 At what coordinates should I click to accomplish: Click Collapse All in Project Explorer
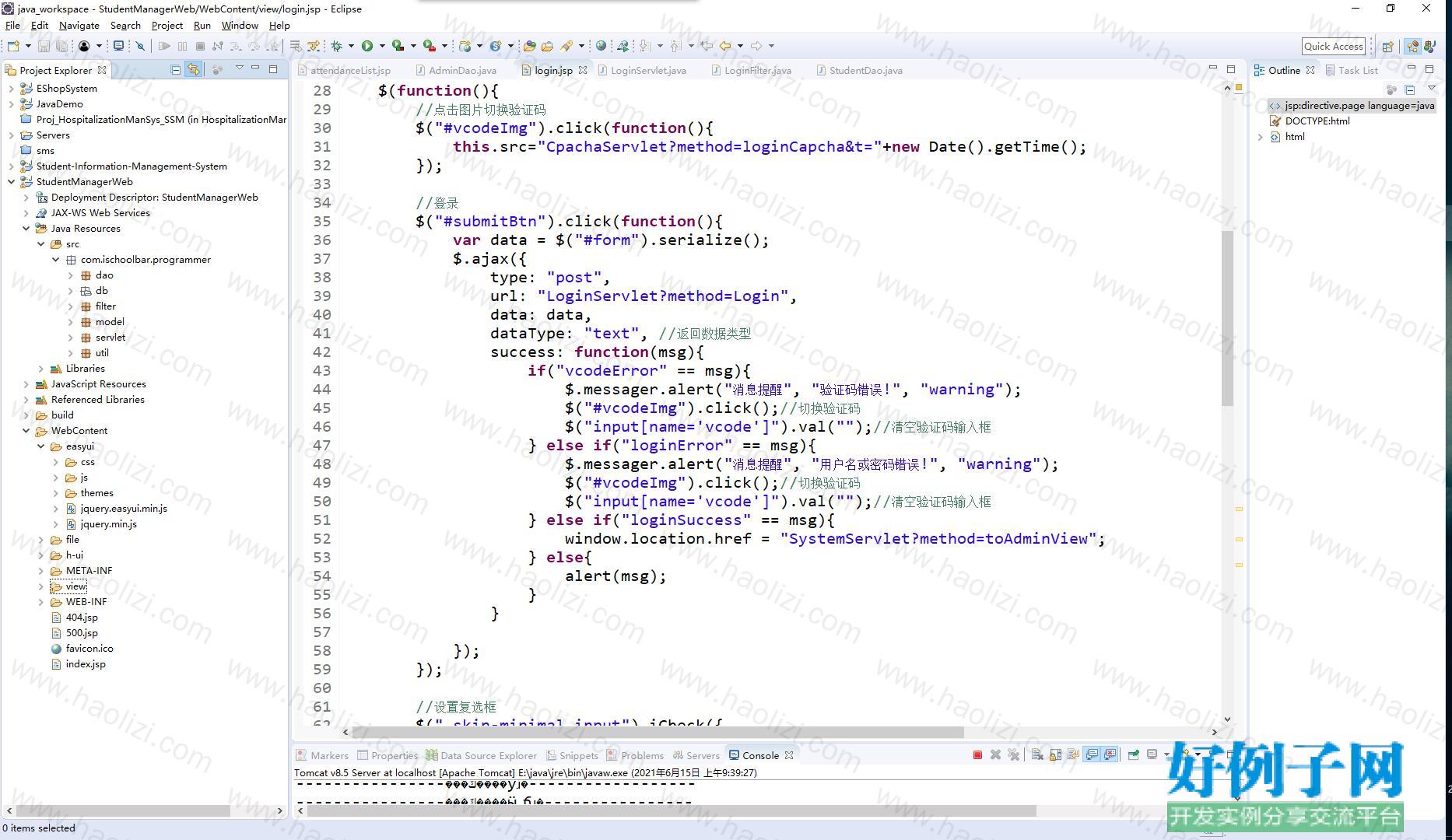[176, 70]
